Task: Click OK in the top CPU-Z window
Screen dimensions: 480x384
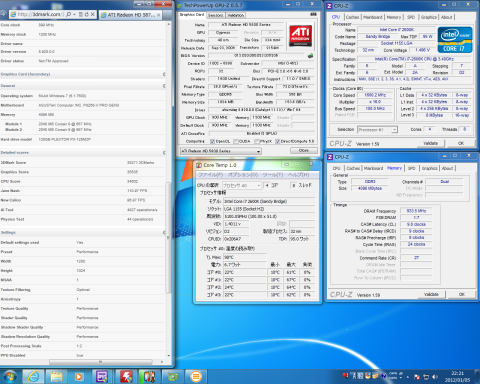Action: click(x=461, y=143)
